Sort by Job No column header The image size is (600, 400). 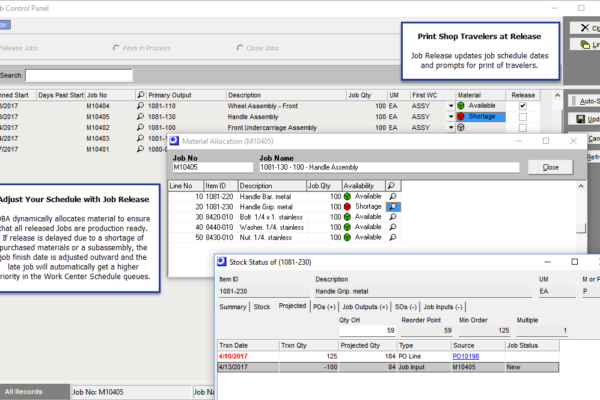click(111, 95)
